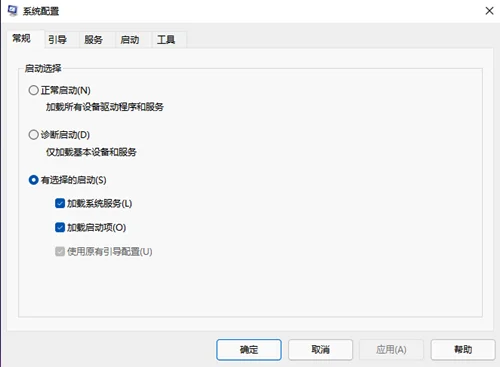This screenshot has height=367, width=500.
Task: Select the 诊断启动(D) radio option
Action: pos(33,135)
